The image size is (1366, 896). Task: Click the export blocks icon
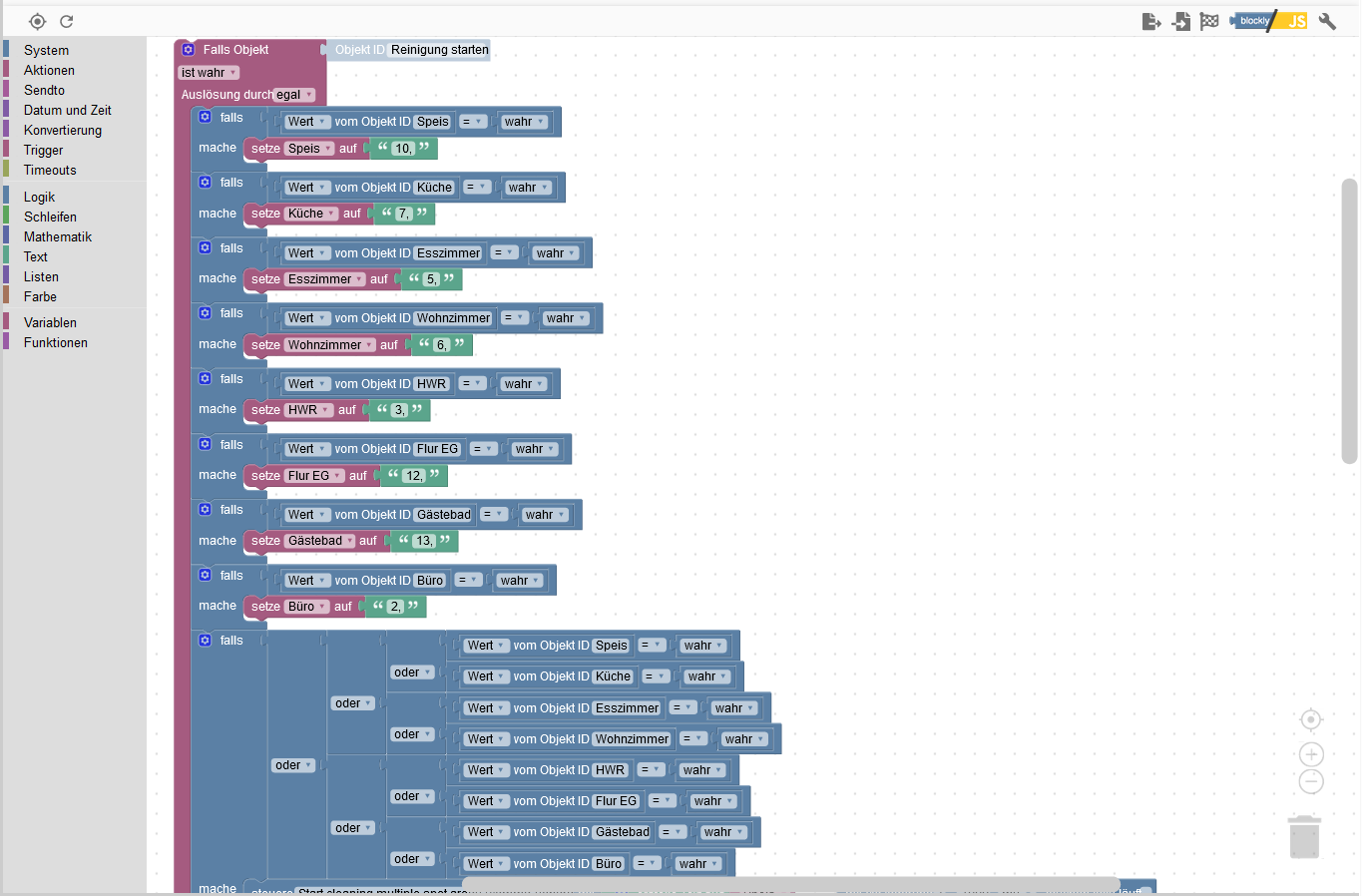pos(1151,21)
